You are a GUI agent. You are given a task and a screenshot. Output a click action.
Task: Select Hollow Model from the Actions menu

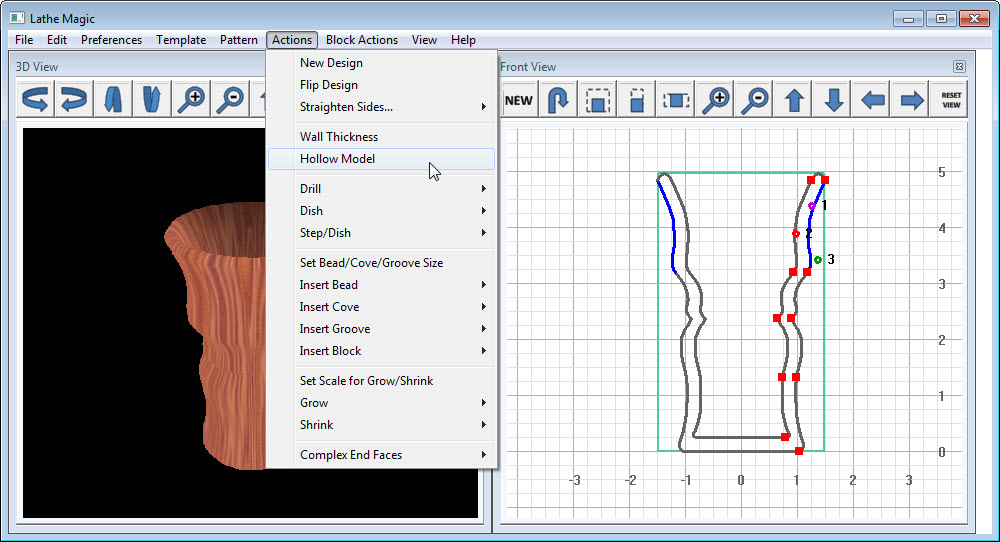(338, 159)
